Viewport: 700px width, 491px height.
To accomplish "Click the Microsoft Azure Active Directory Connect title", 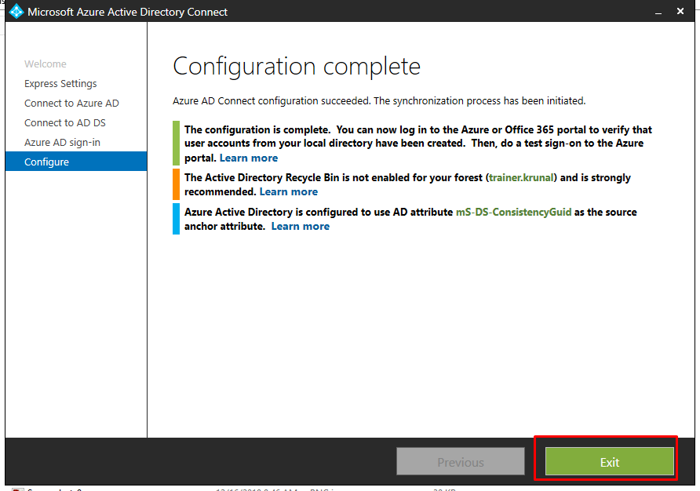I will coord(127,12).
